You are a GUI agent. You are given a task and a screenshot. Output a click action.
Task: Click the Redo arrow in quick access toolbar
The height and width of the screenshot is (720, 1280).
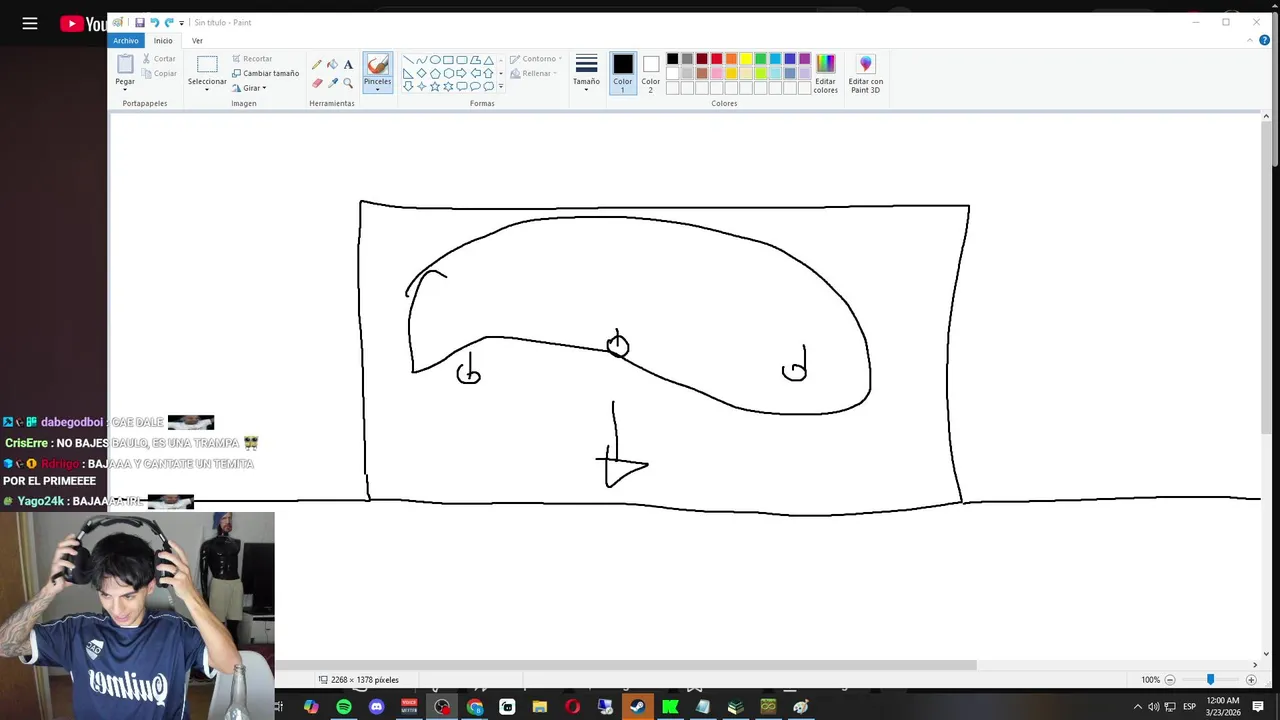click(168, 22)
